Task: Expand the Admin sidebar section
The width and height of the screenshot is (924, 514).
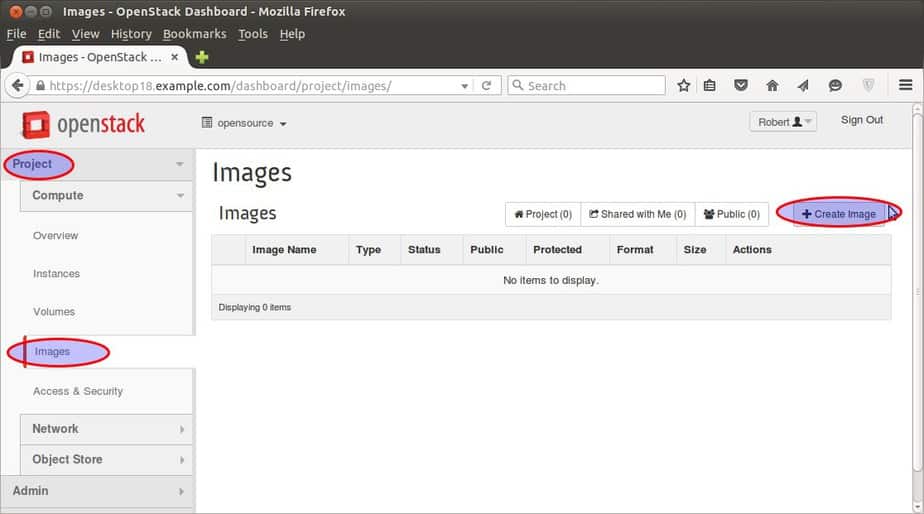Action: coord(98,490)
